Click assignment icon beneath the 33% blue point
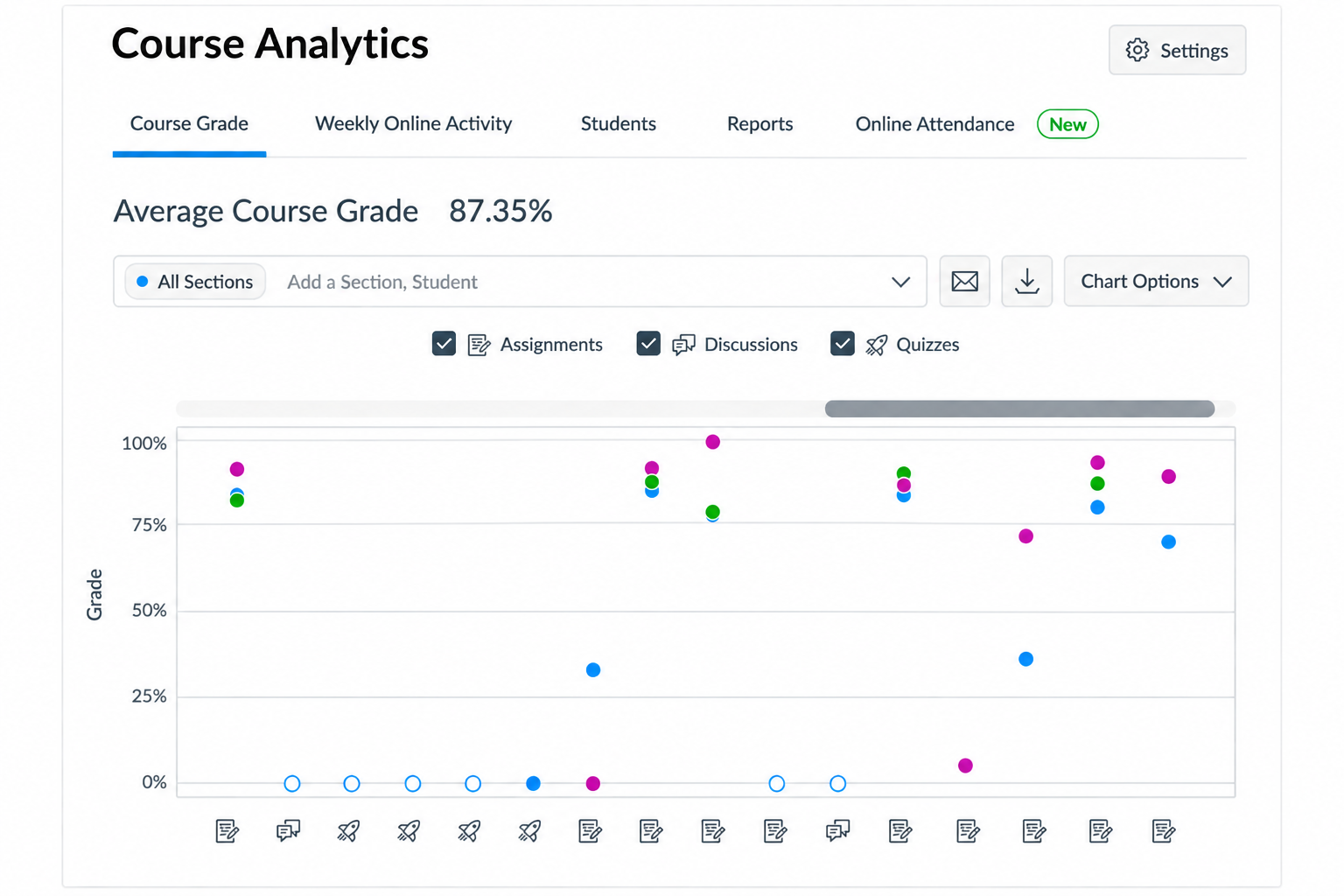This screenshot has height=896, width=1344. coord(591,830)
